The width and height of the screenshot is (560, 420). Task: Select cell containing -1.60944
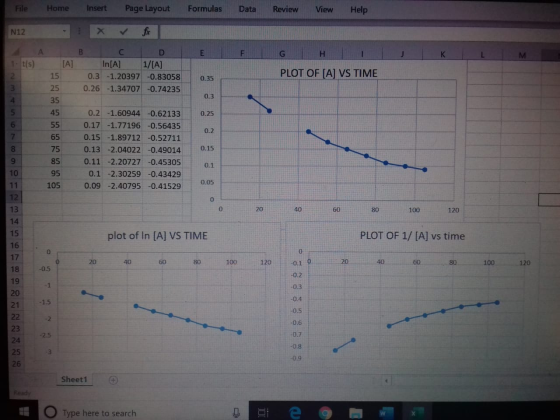[122, 113]
